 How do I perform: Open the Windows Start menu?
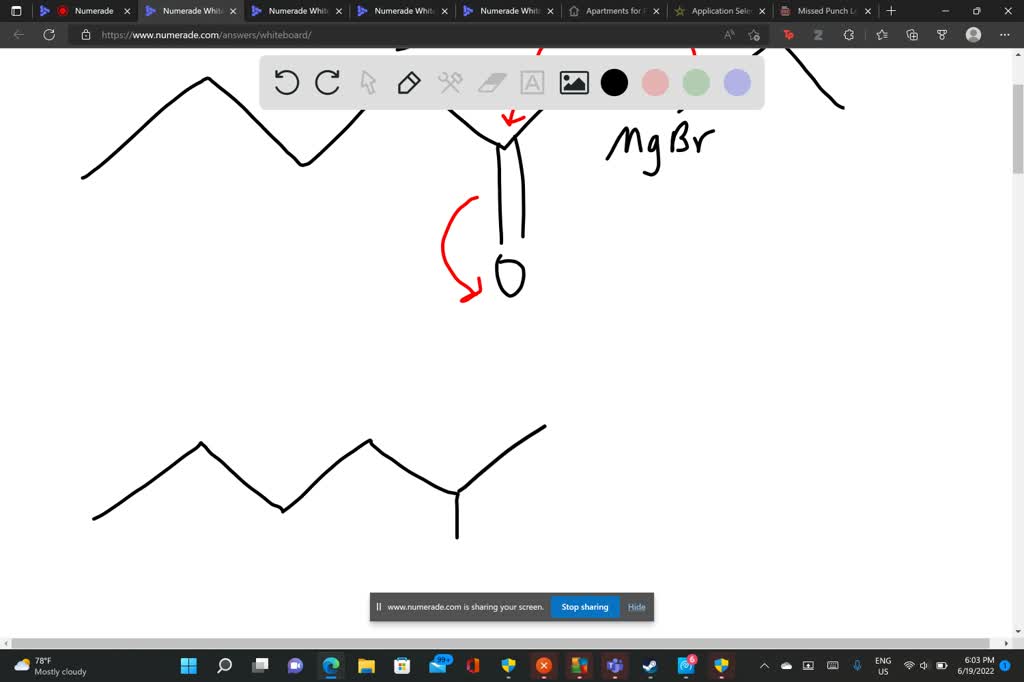188,665
